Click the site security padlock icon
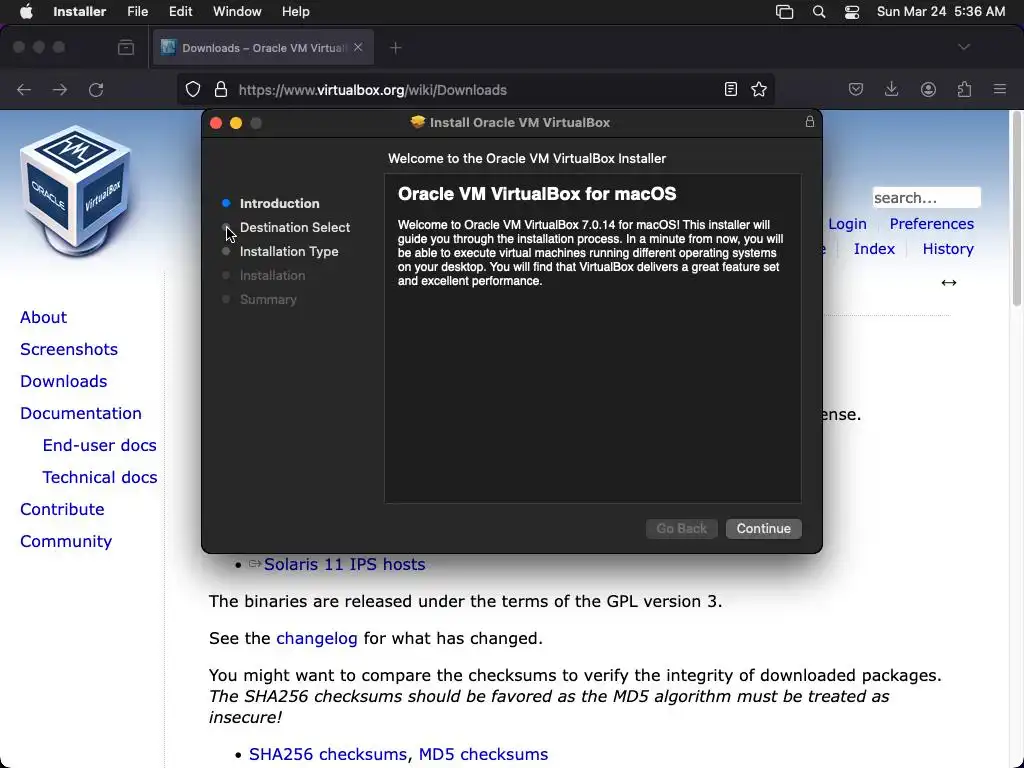The width and height of the screenshot is (1024, 768). tap(221, 89)
